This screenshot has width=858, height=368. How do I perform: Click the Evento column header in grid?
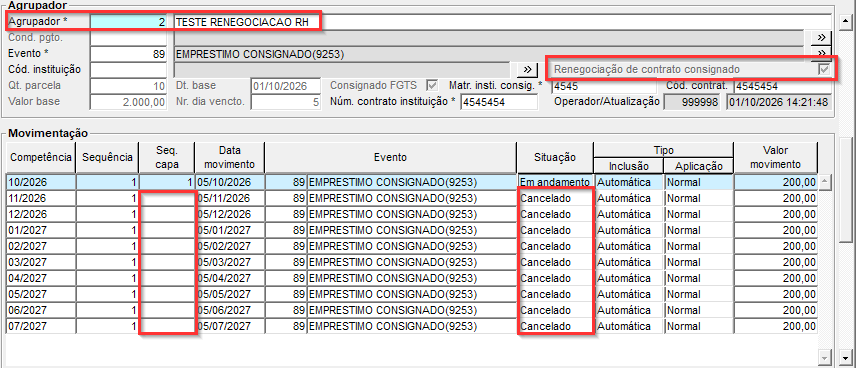[x=390, y=157]
